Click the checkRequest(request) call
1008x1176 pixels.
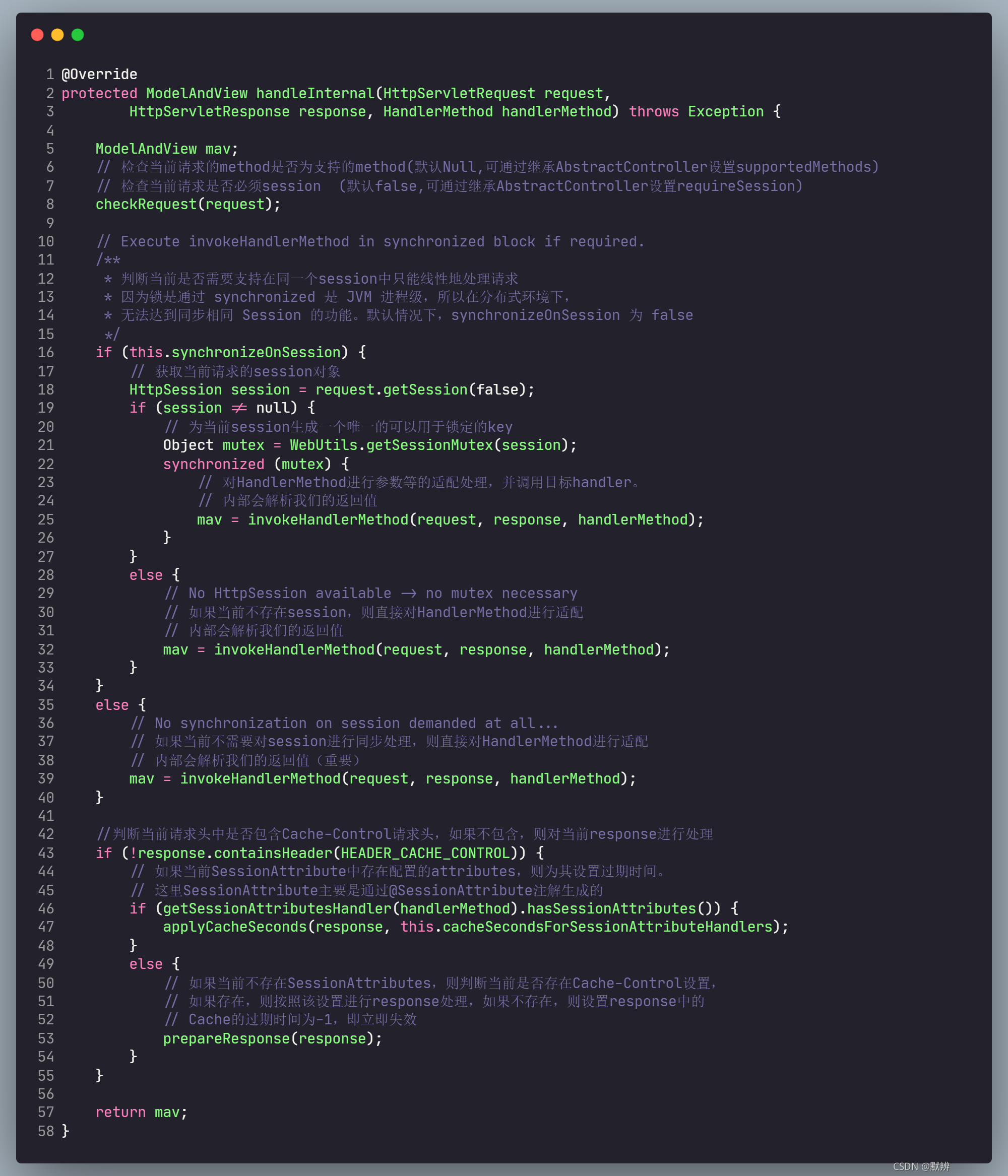pyautogui.click(x=188, y=204)
